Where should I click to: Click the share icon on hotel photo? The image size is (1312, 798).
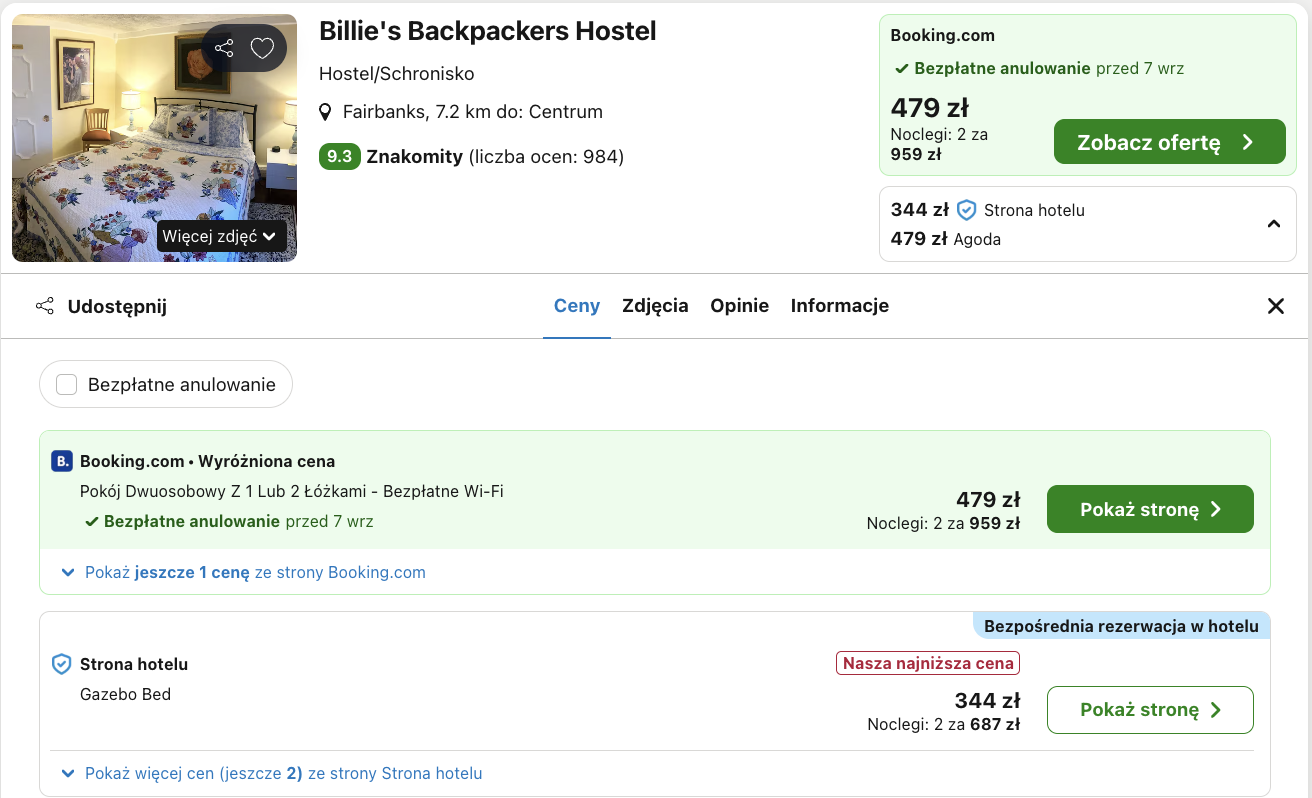(x=224, y=48)
